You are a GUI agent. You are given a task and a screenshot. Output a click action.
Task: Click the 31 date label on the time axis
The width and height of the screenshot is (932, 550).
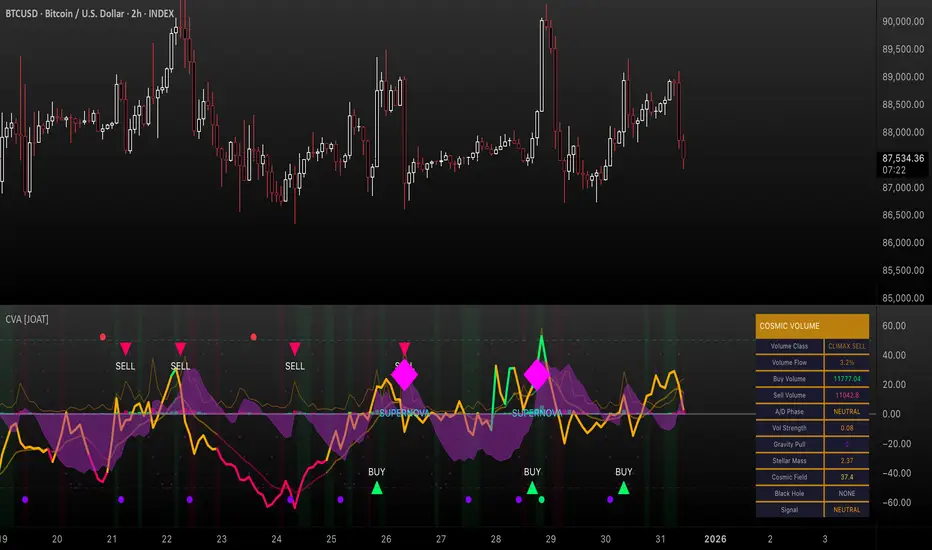point(660,539)
